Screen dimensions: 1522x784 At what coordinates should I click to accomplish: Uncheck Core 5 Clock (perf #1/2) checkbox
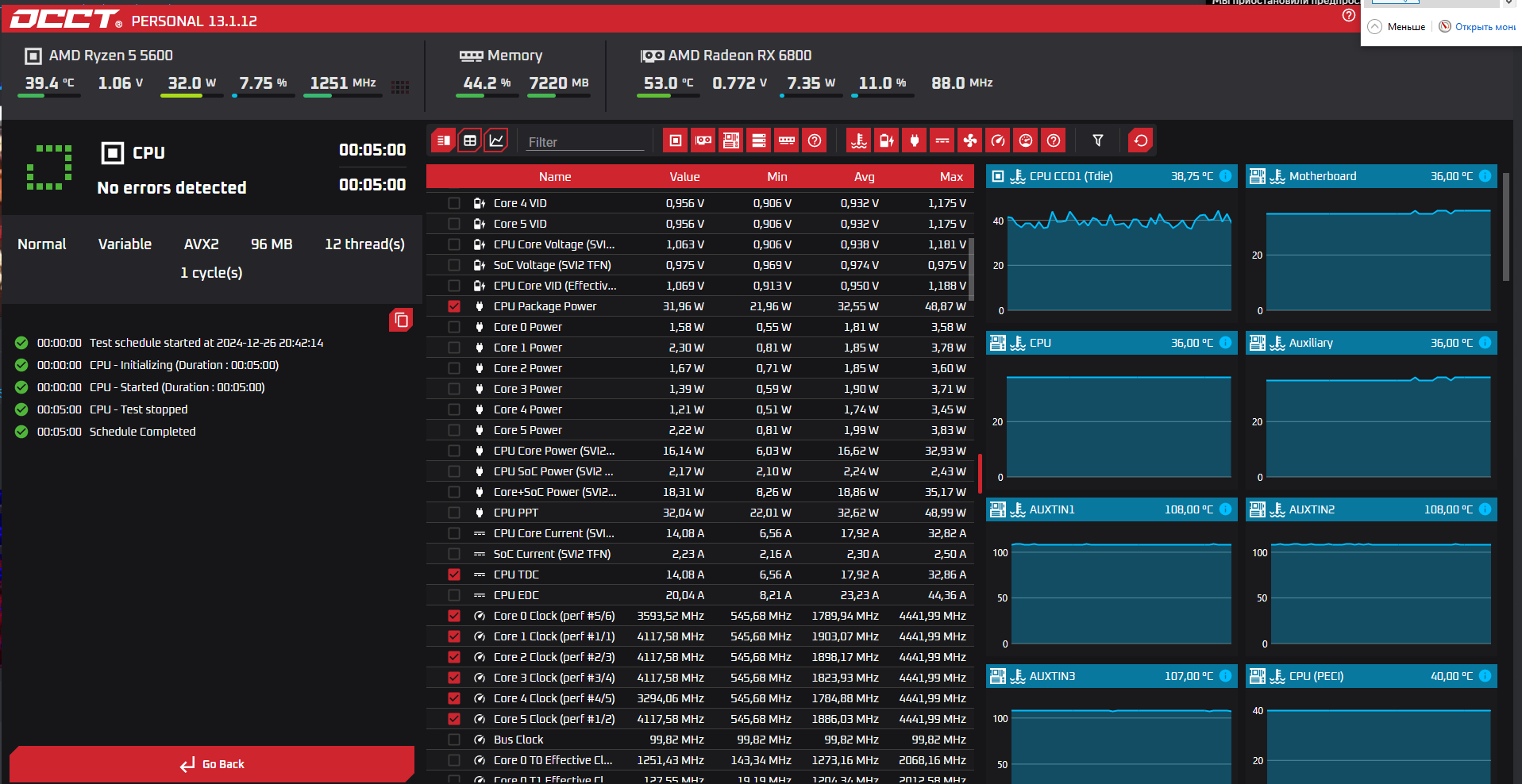tap(454, 719)
